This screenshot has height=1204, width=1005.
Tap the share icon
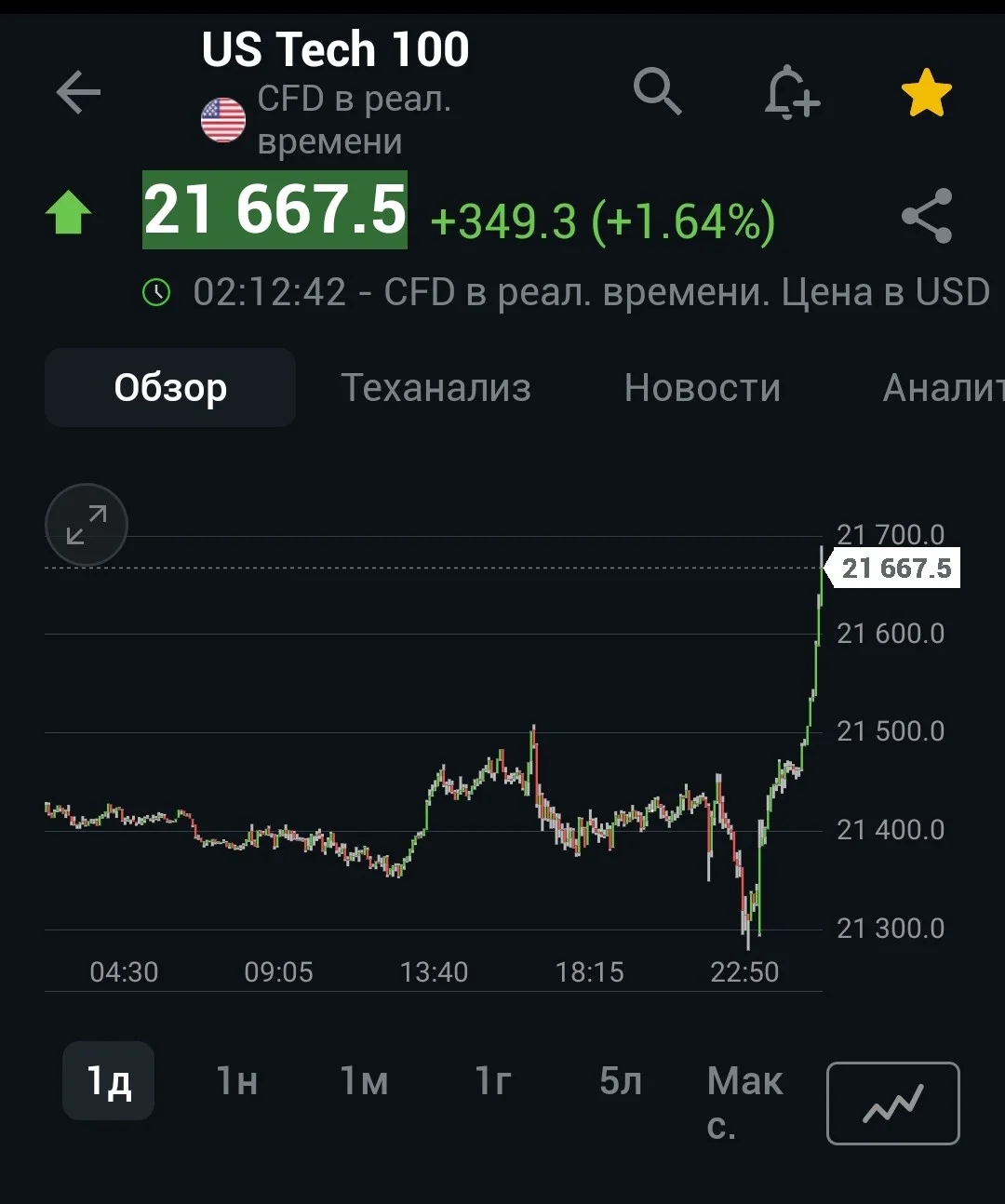pos(927,216)
